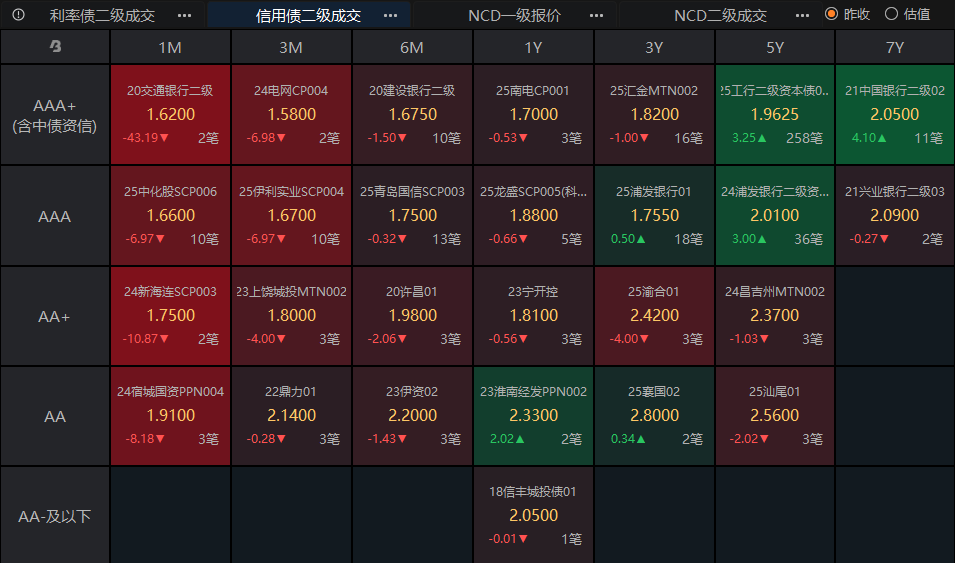Click the 1Y column header
955x563 pixels.
coord(533,47)
